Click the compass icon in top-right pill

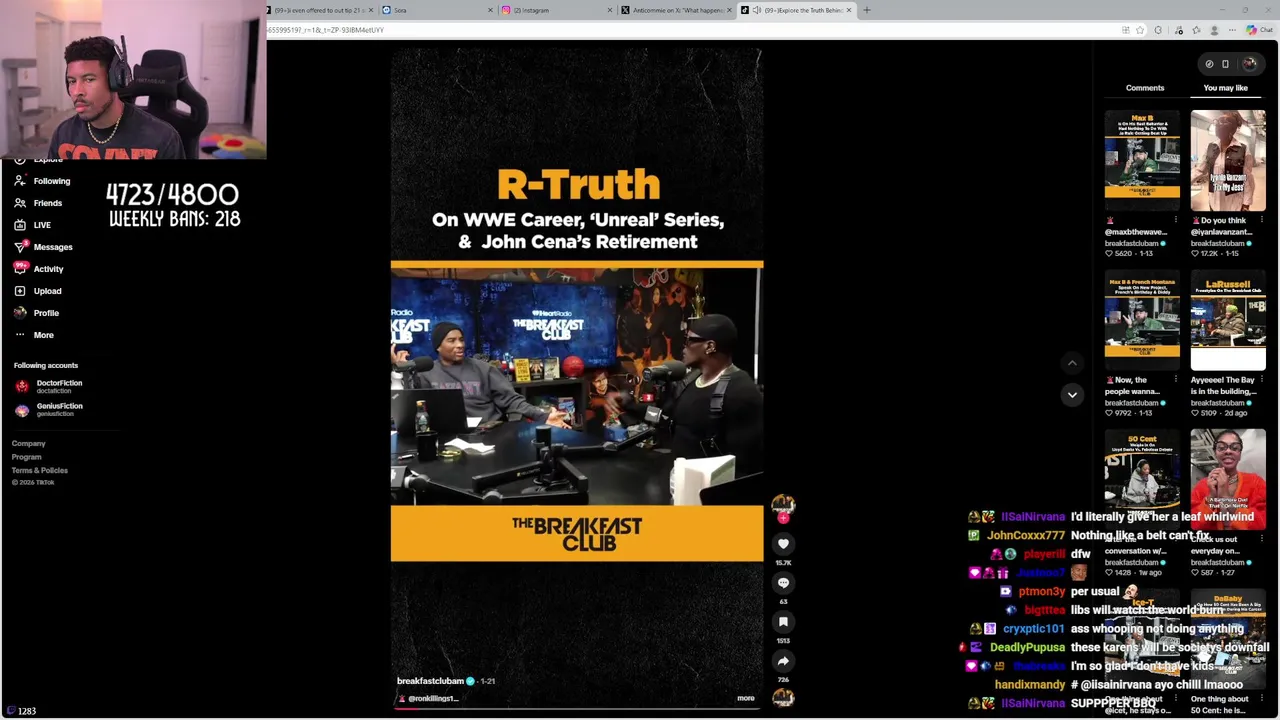pos(1209,64)
